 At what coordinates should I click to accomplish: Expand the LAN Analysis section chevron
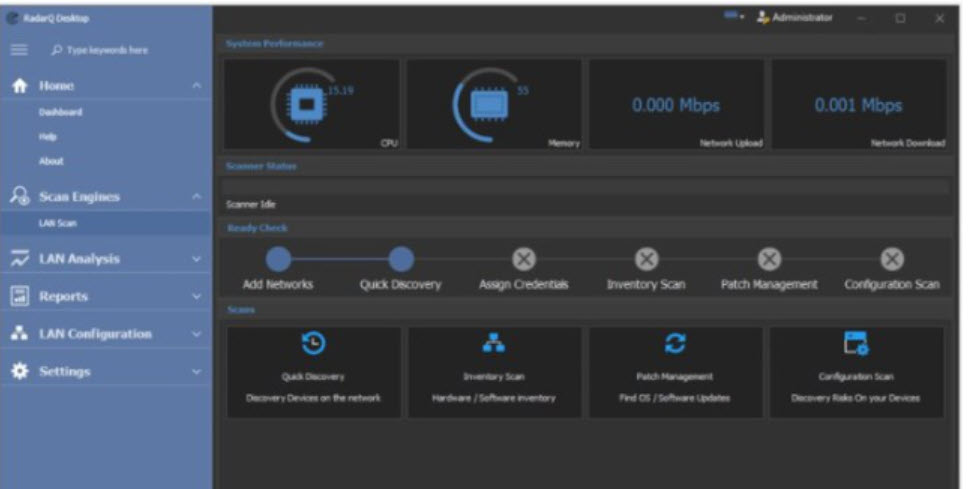196,259
